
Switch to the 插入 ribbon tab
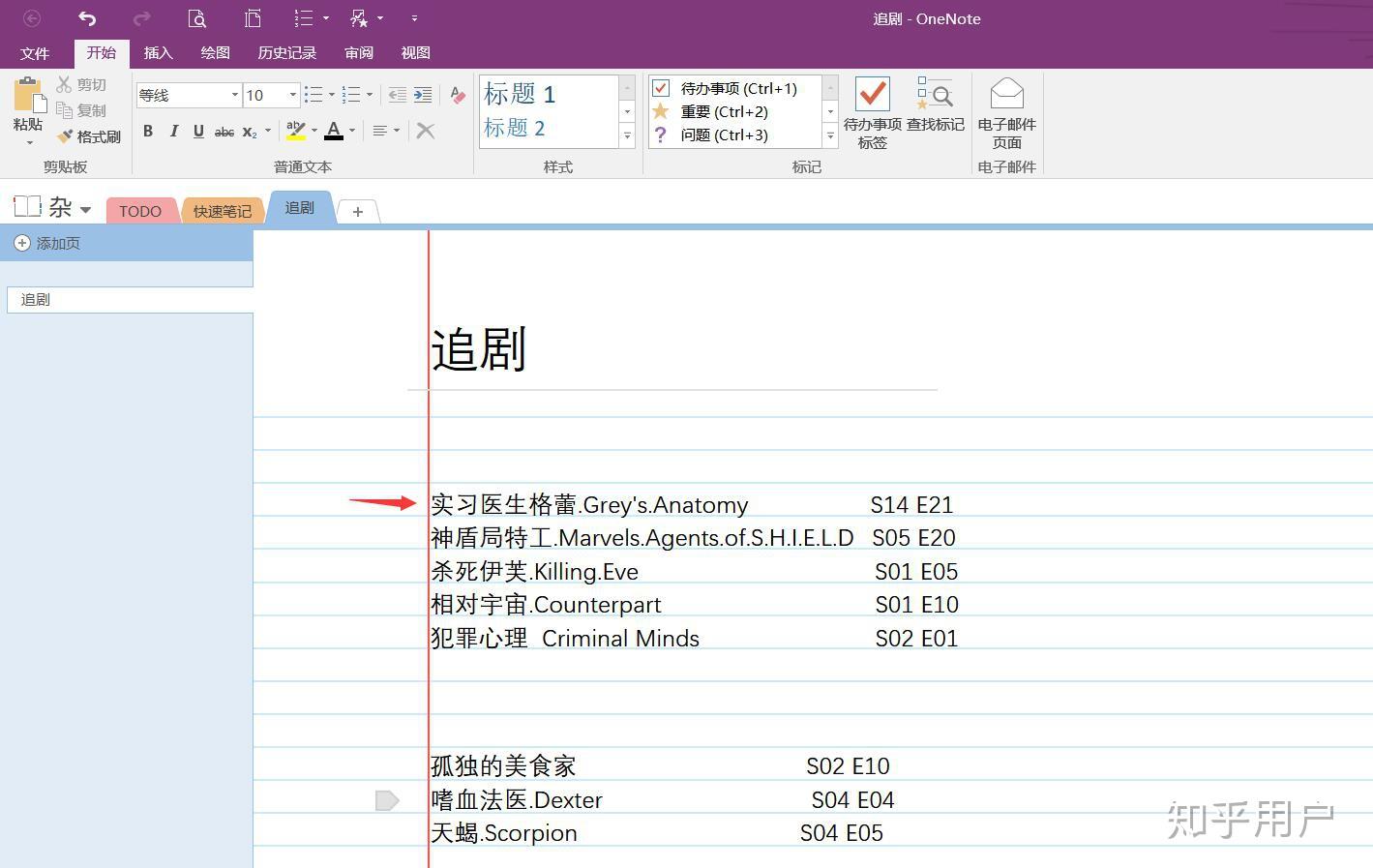[158, 53]
